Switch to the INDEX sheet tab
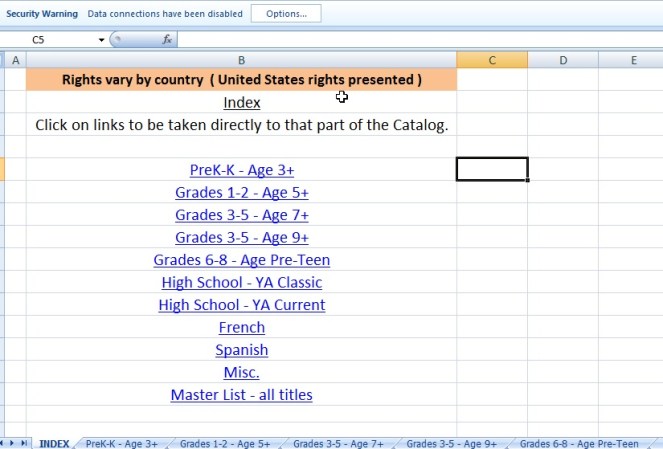Screen dimensions: 663x449 click(x=54, y=443)
